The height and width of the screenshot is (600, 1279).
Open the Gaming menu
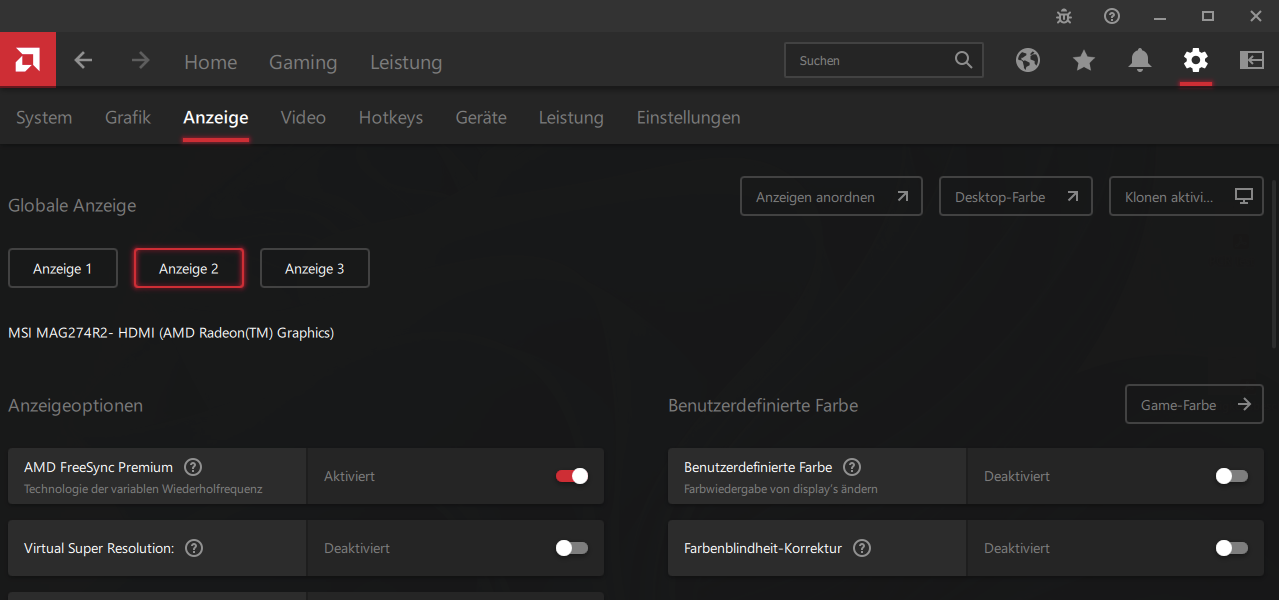(303, 62)
